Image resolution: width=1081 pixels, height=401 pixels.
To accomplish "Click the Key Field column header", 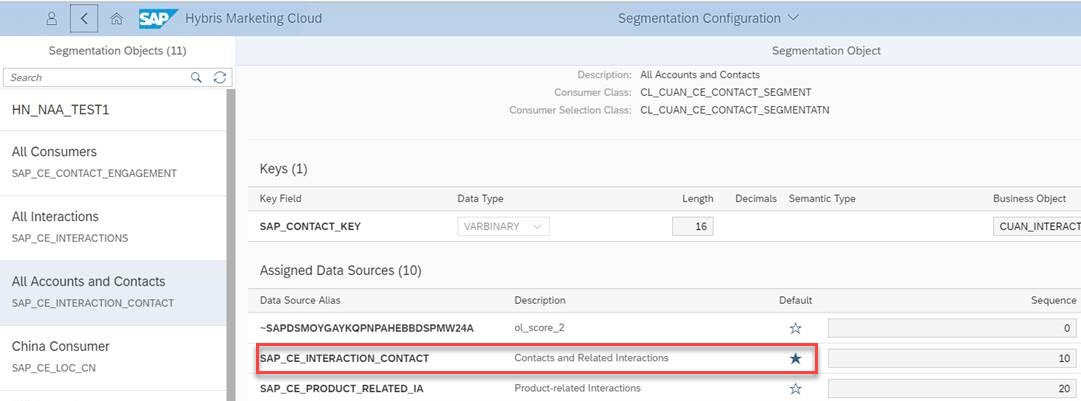I will point(281,198).
